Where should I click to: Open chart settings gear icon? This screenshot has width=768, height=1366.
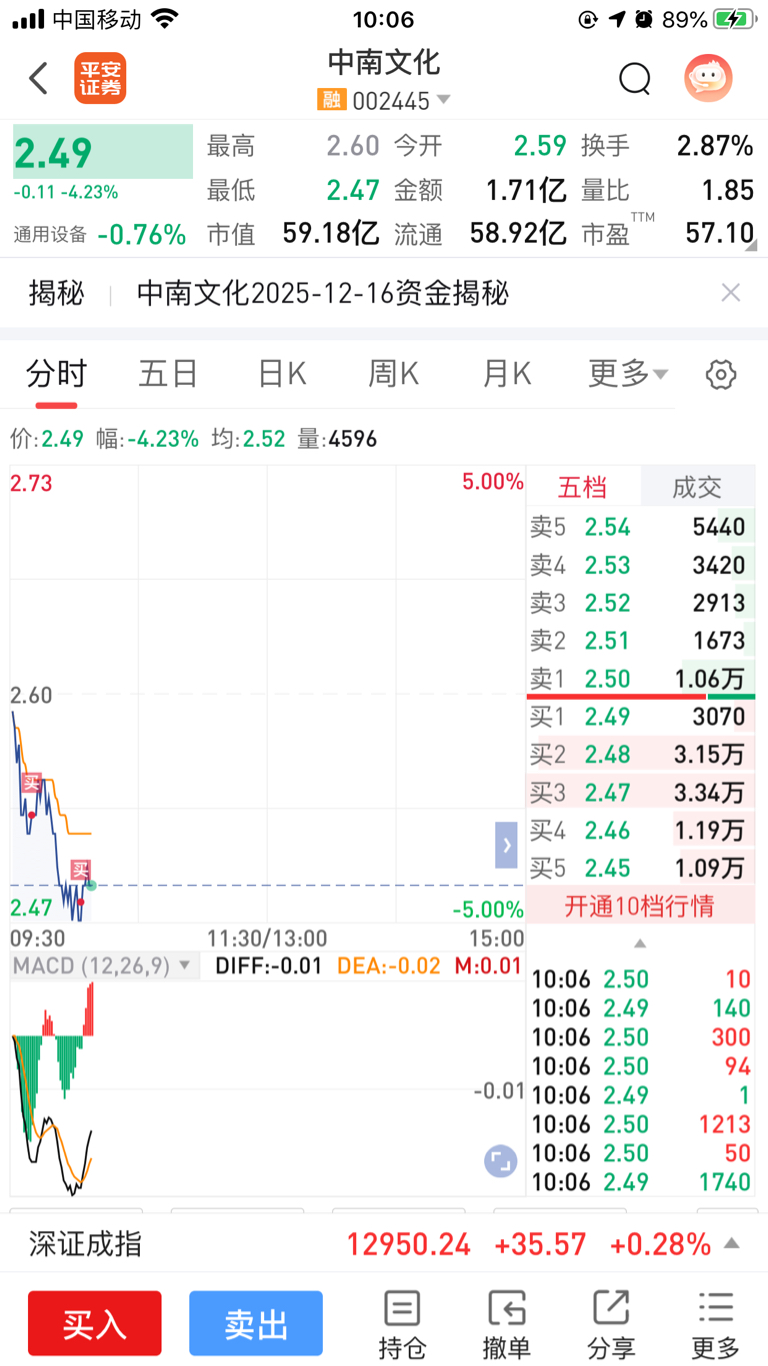coord(721,375)
